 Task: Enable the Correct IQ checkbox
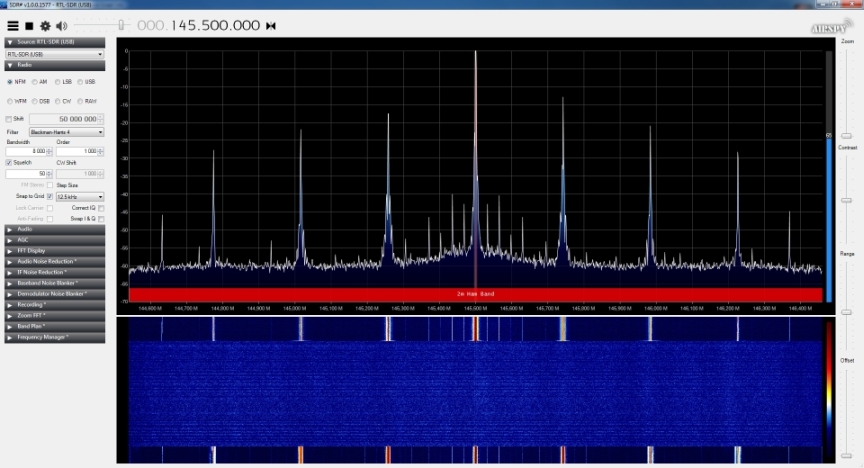[x=101, y=207]
